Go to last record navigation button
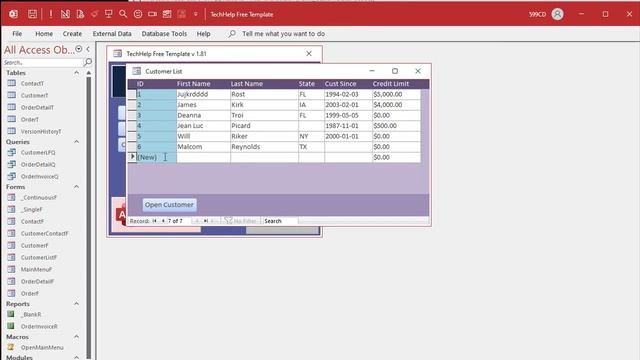Image resolution: width=640 pixels, height=360 pixels. click(x=206, y=221)
